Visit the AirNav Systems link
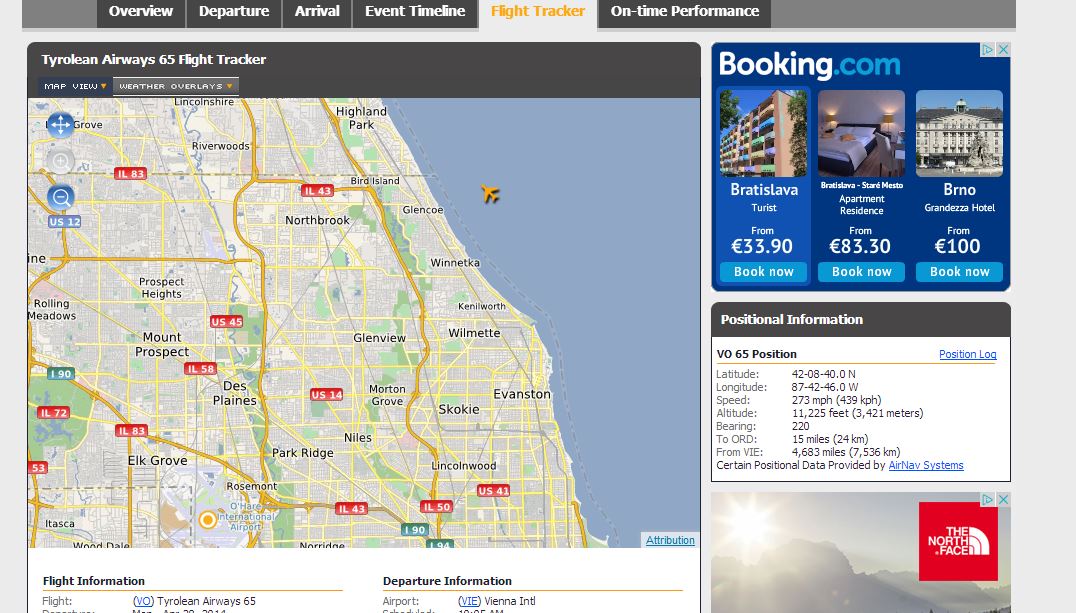Image resolution: width=1076 pixels, height=613 pixels. tap(926, 465)
